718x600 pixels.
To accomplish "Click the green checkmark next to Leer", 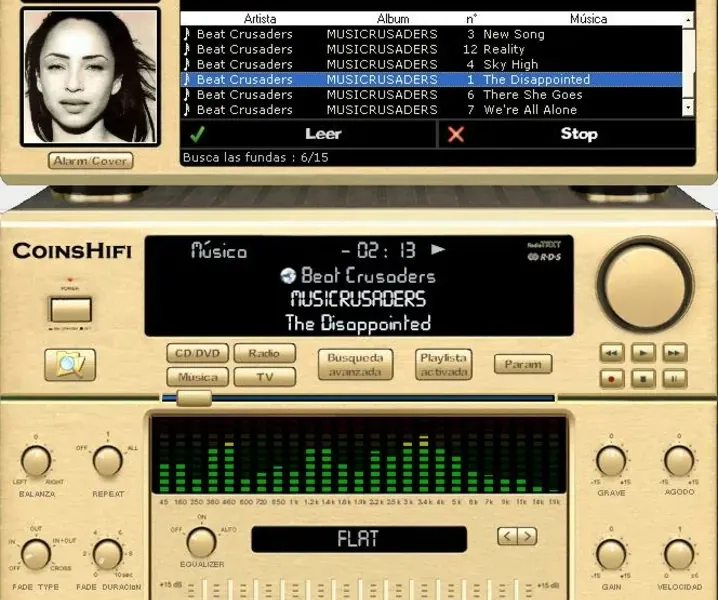I will click(197, 134).
